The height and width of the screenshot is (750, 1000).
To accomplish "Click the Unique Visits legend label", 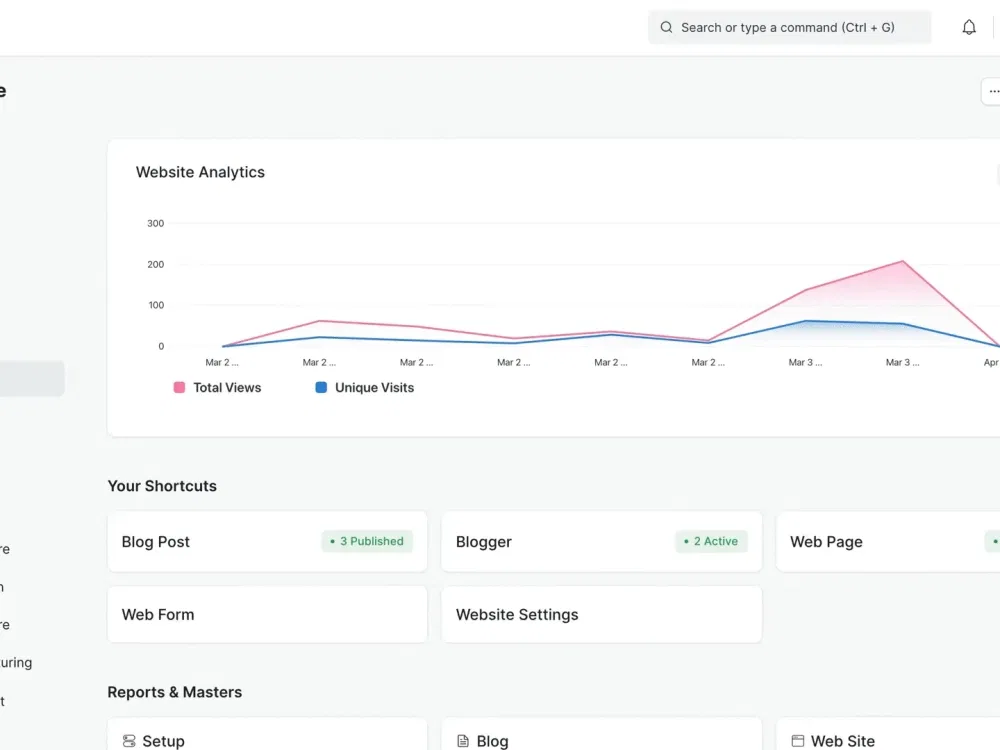I will click(x=374, y=388).
